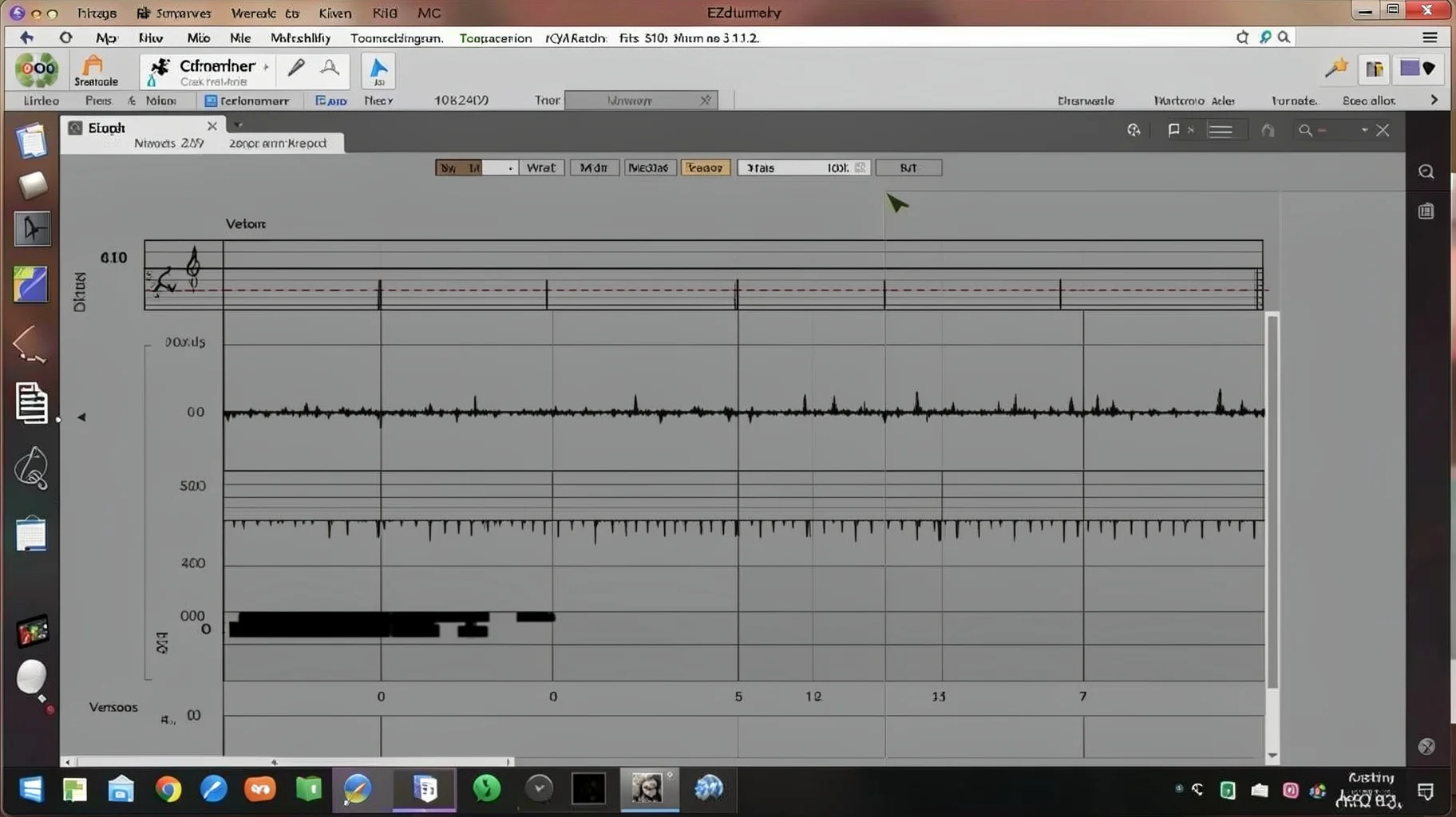The image size is (1456, 817).
Task: Click the person icon beside pencil
Action: [x=330, y=68]
